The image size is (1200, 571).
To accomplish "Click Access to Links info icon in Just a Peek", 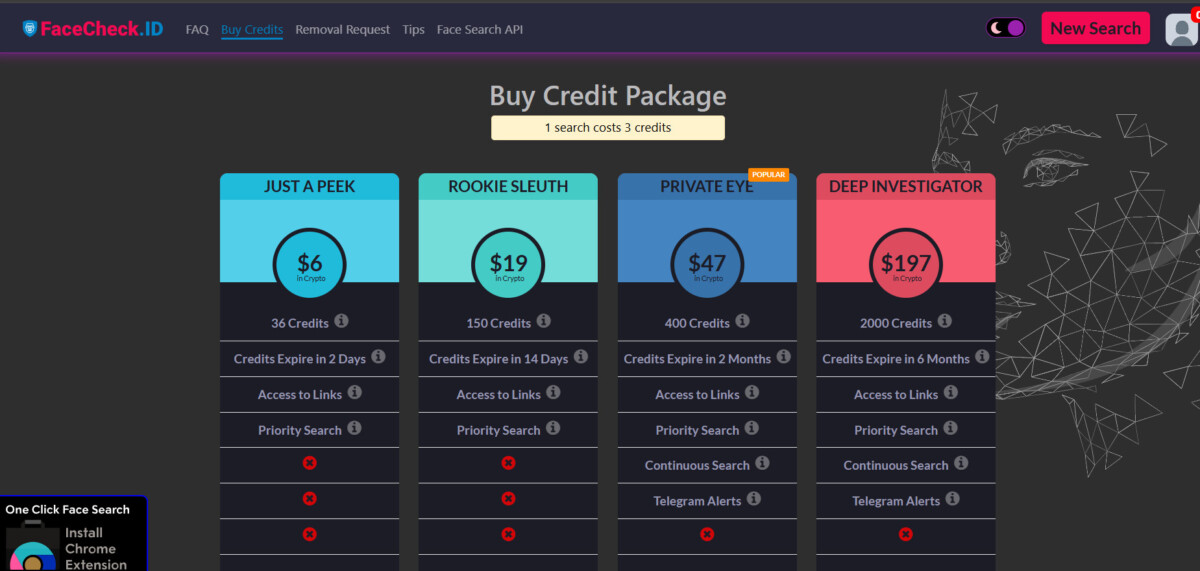I will pos(354,393).
